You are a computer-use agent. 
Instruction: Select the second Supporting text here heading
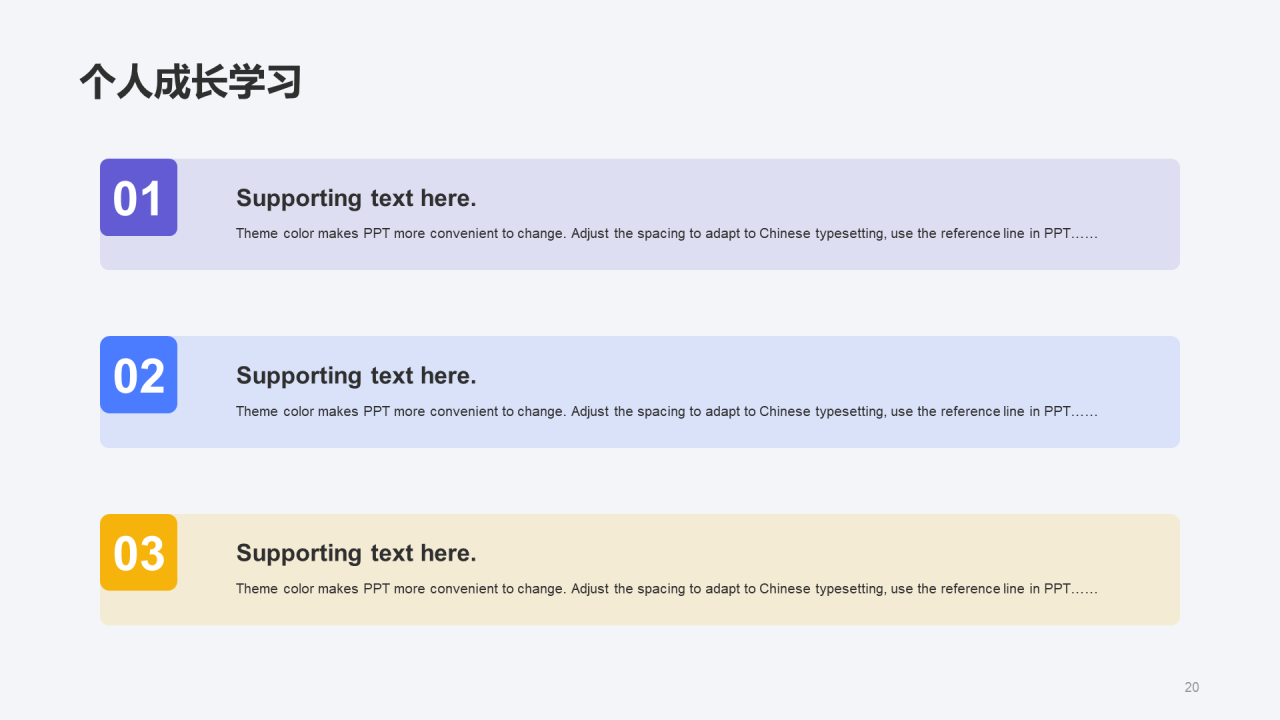click(x=356, y=376)
